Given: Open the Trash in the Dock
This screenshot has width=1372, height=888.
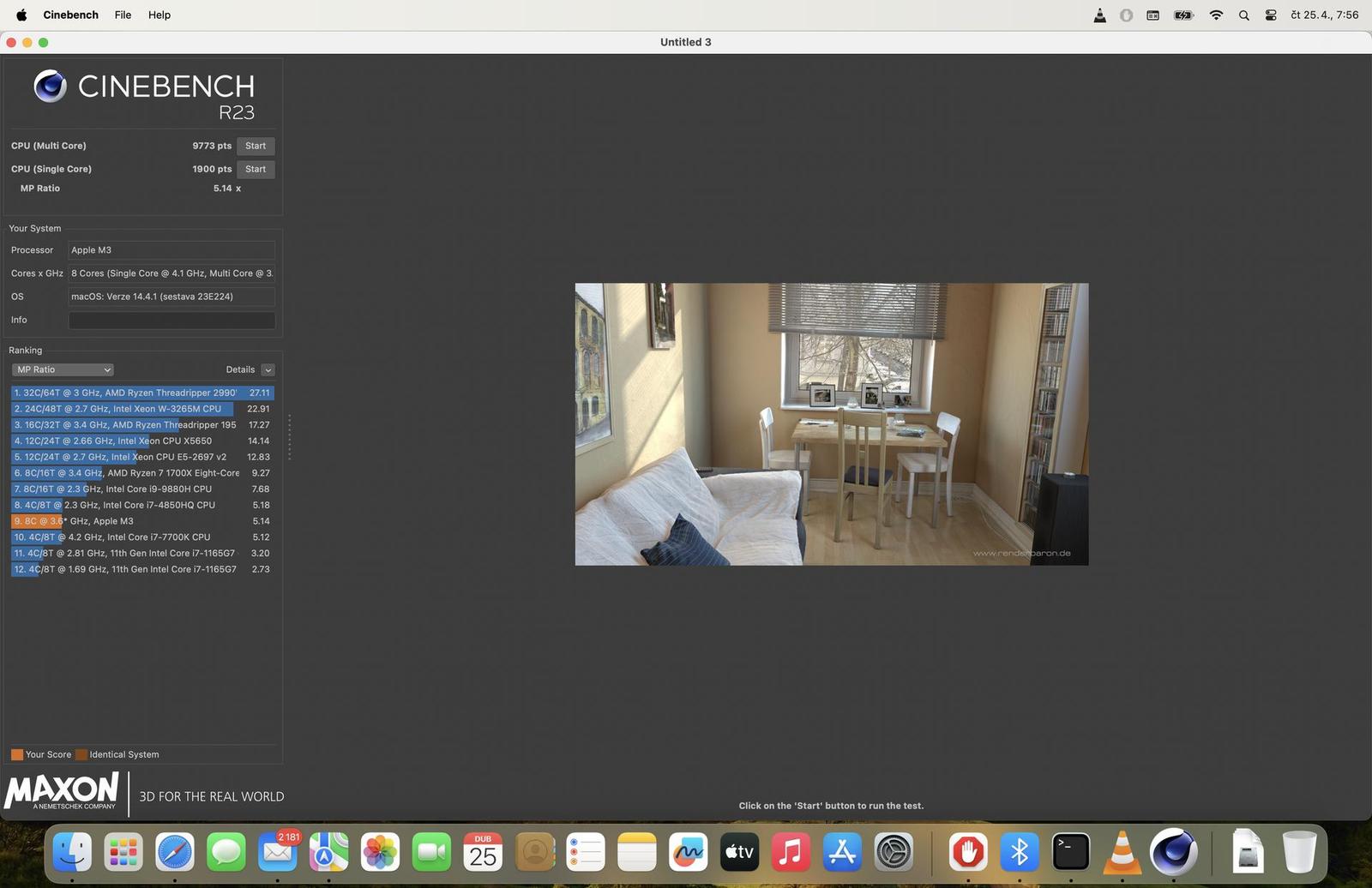Looking at the screenshot, I should (1300, 852).
